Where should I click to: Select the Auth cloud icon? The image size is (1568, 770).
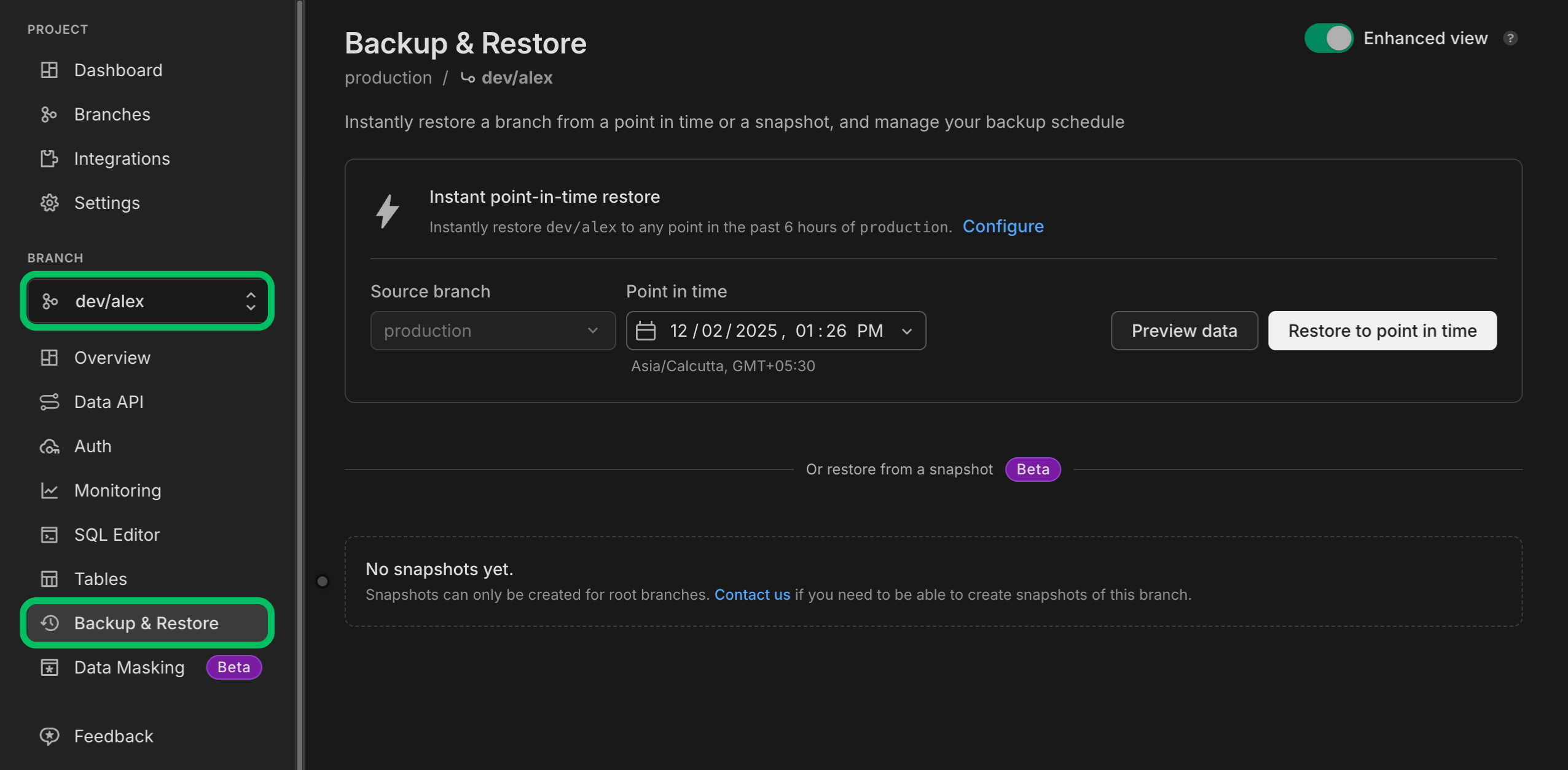pos(49,446)
